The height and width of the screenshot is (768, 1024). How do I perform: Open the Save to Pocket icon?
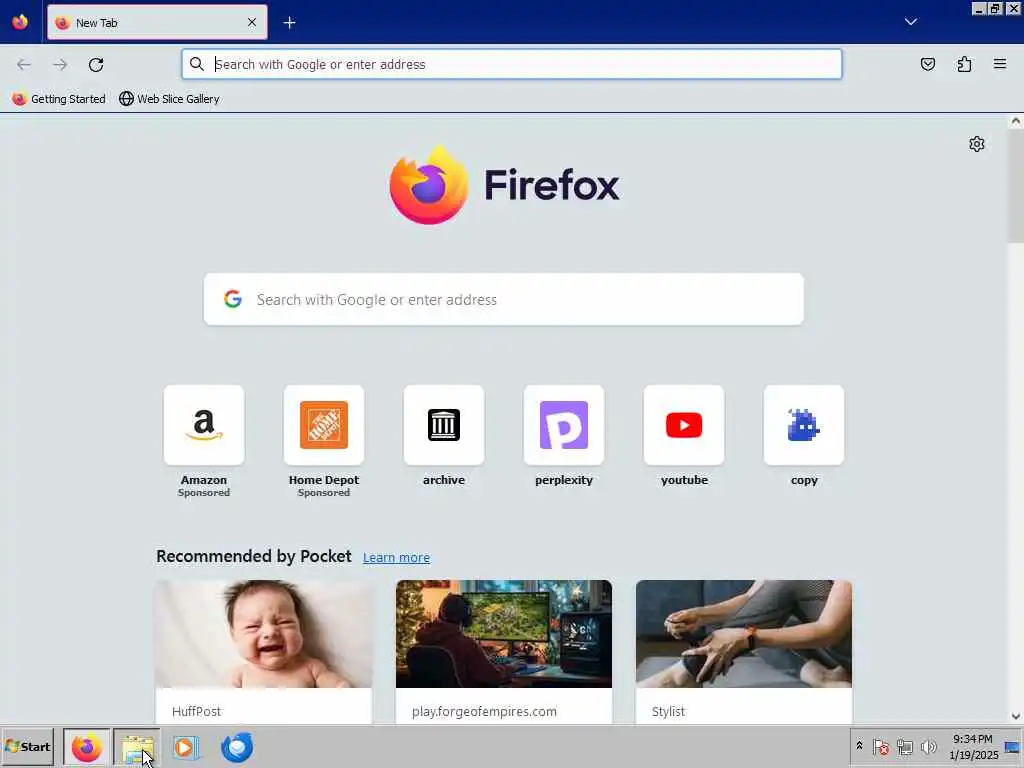pos(927,64)
